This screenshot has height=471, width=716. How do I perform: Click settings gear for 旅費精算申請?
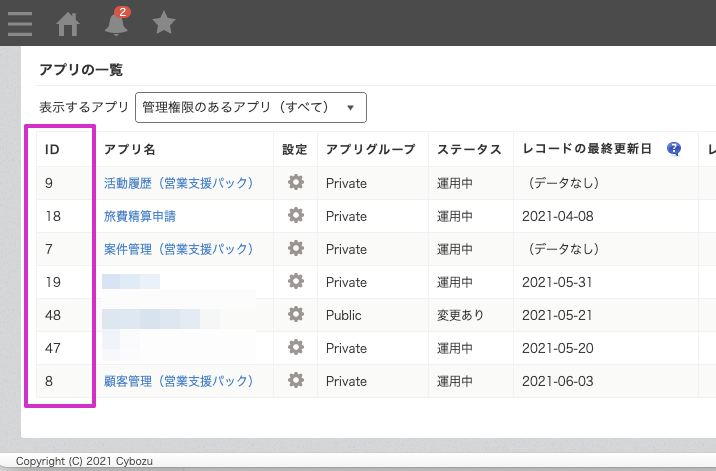coord(295,215)
